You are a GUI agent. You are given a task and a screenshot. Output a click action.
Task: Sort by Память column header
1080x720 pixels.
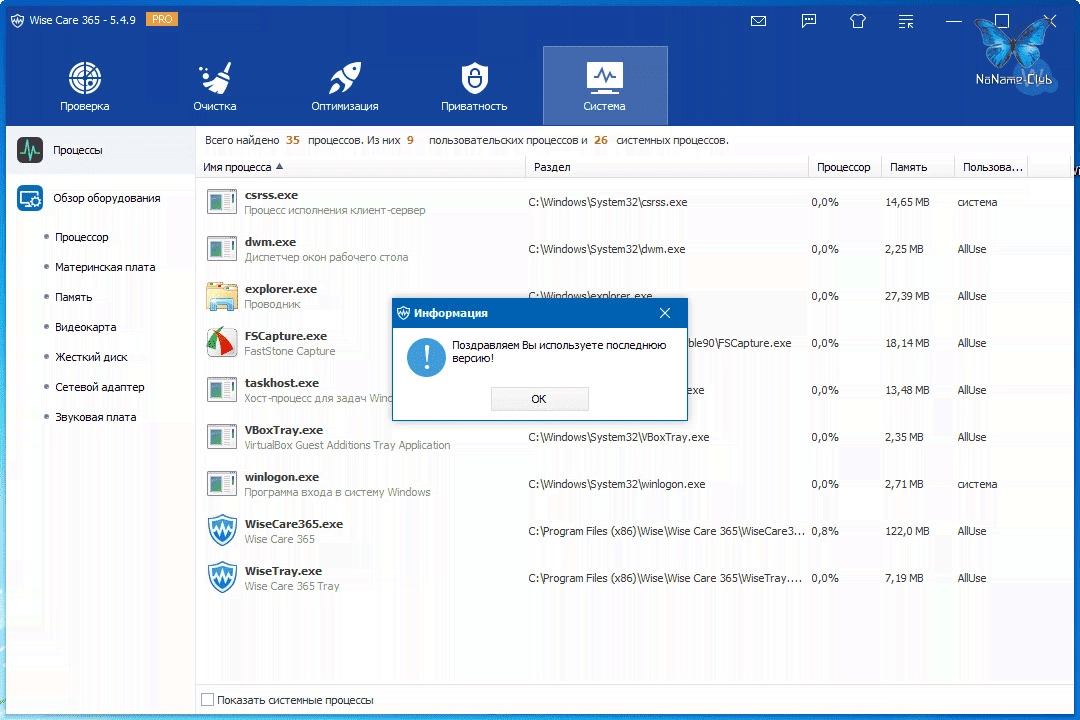[x=917, y=167]
